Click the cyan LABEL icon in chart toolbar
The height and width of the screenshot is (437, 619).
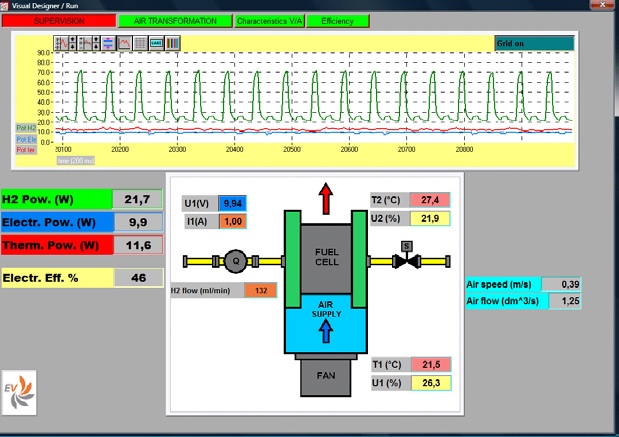click(156, 43)
